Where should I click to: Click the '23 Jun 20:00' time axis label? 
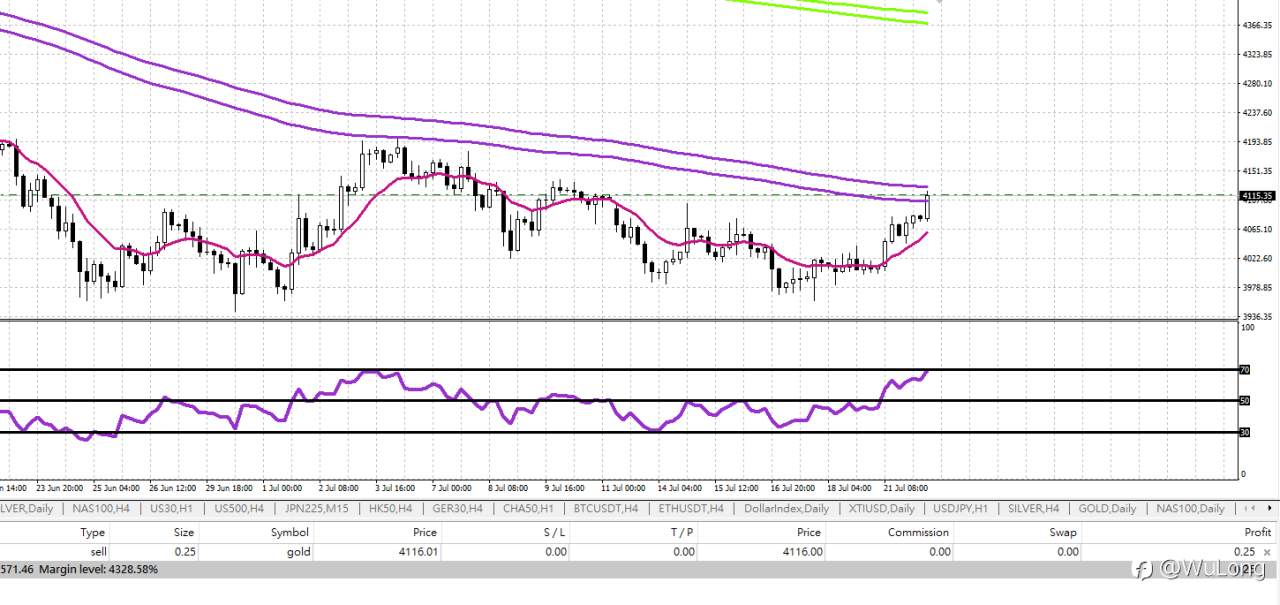point(59,488)
